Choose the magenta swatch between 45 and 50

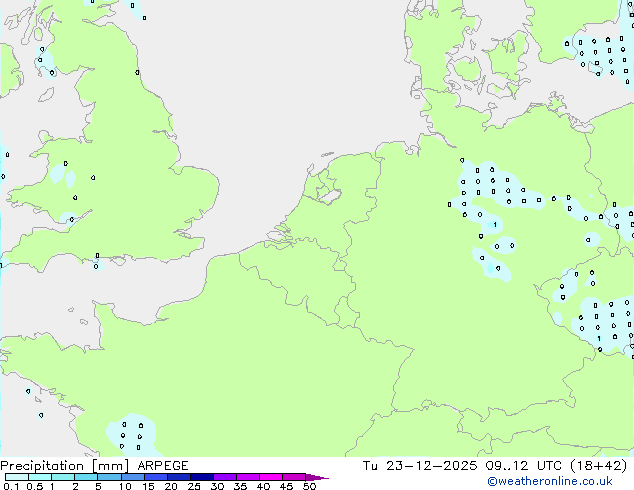[296, 478]
